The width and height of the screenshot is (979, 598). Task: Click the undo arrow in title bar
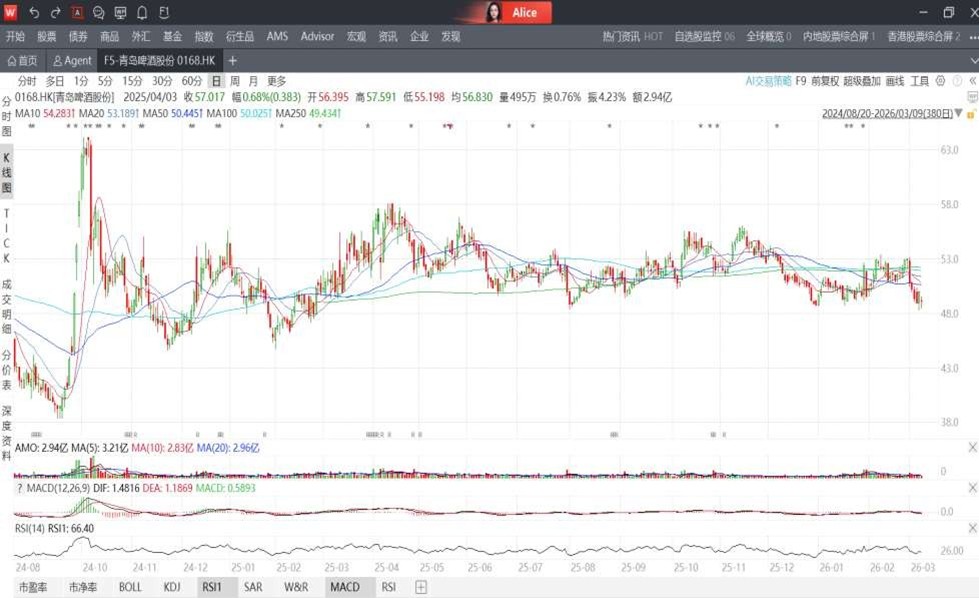[x=34, y=13]
